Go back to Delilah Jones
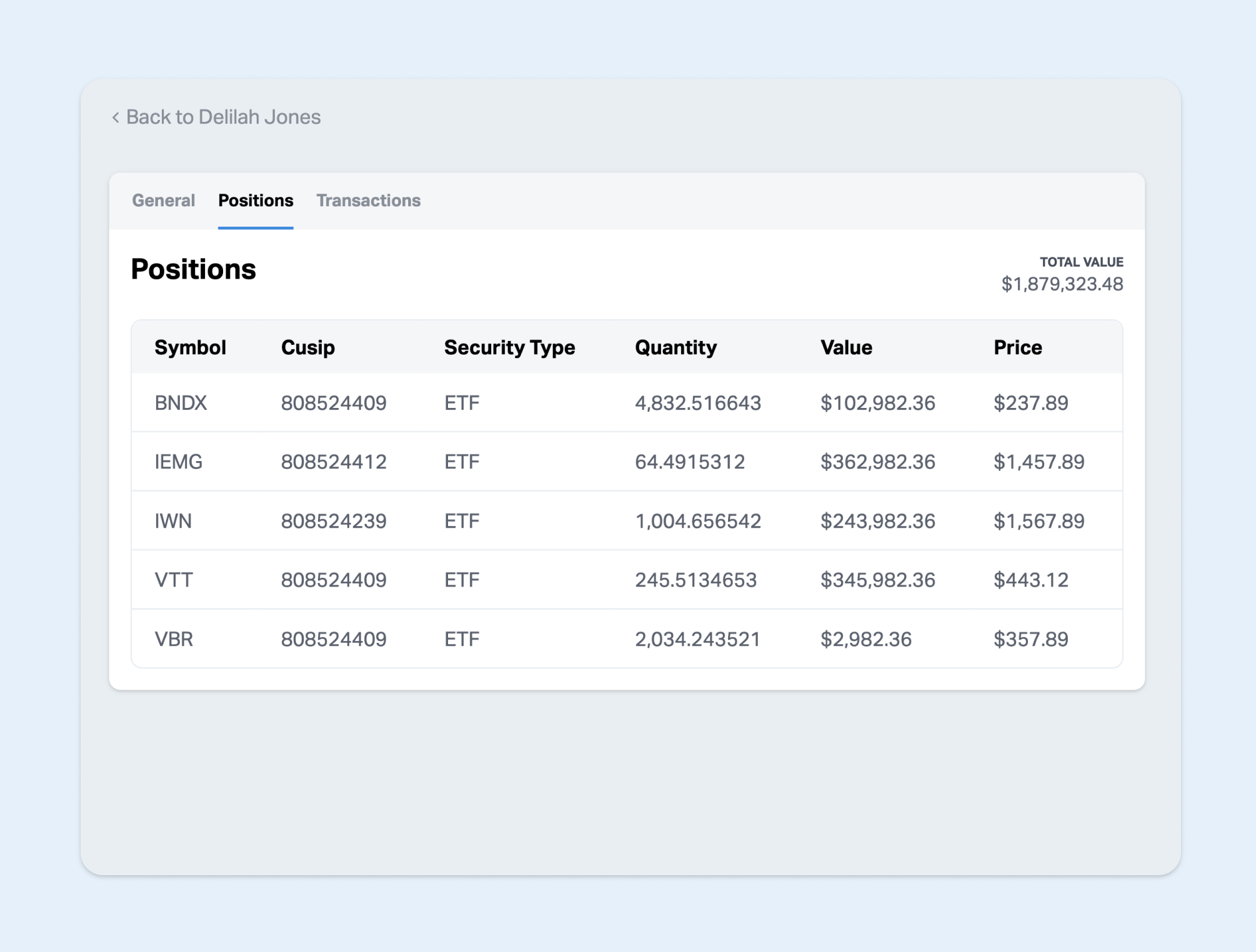The width and height of the screenshot is (1256, 952). point(223,117)
